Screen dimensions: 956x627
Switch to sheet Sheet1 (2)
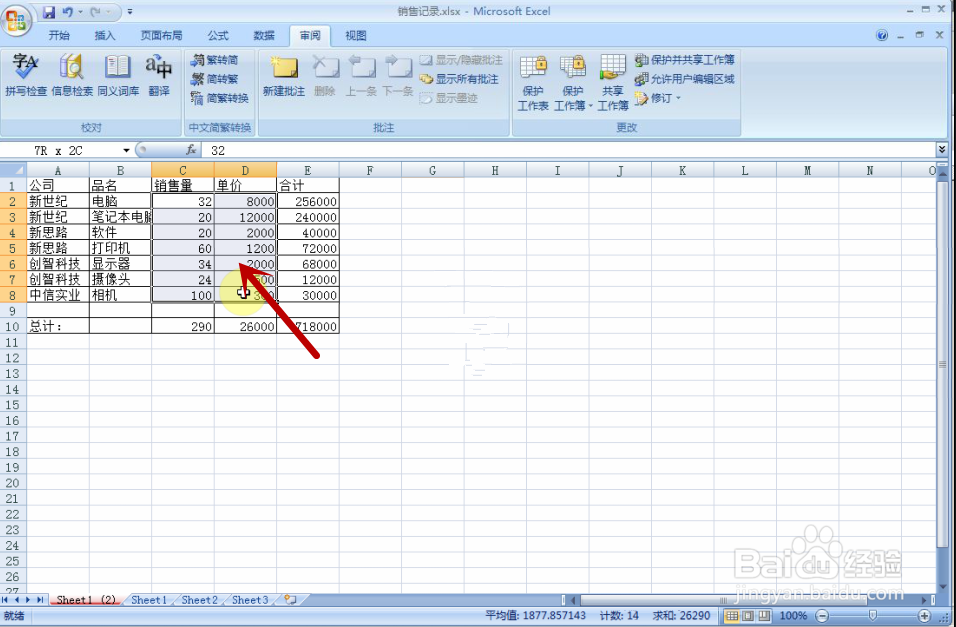pos(85,600)
